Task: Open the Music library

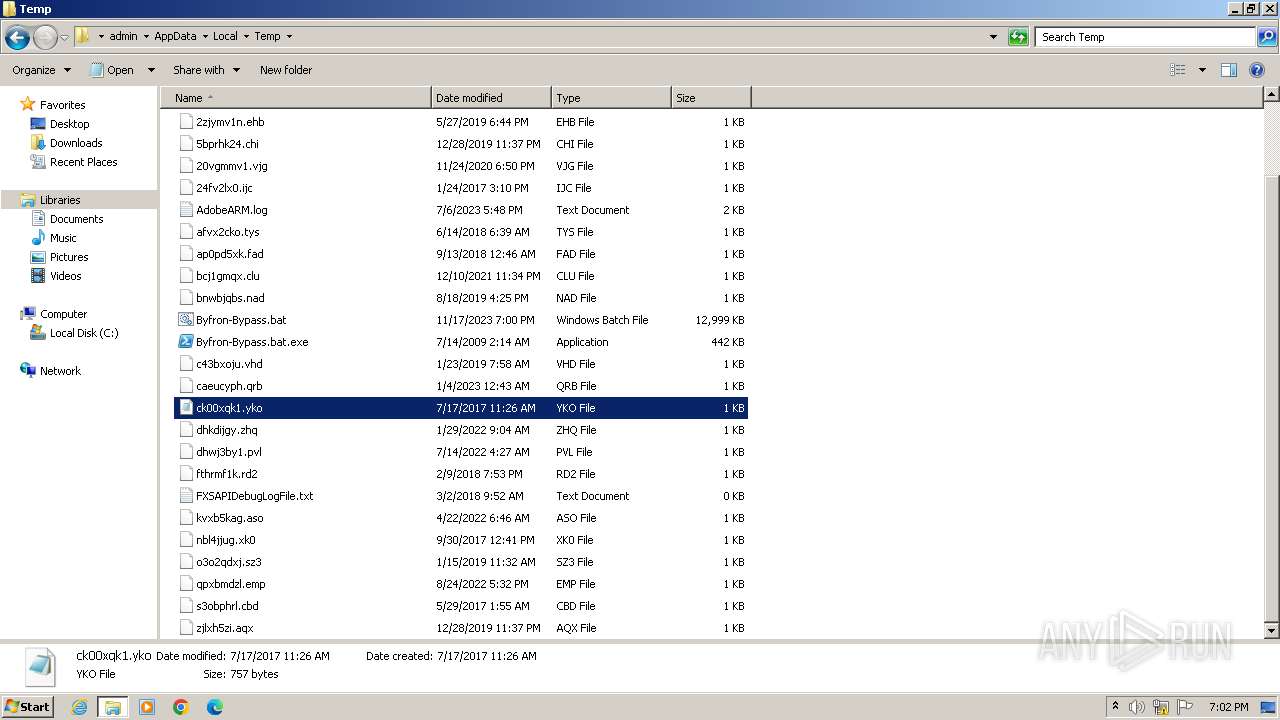Action: [63, 238]
